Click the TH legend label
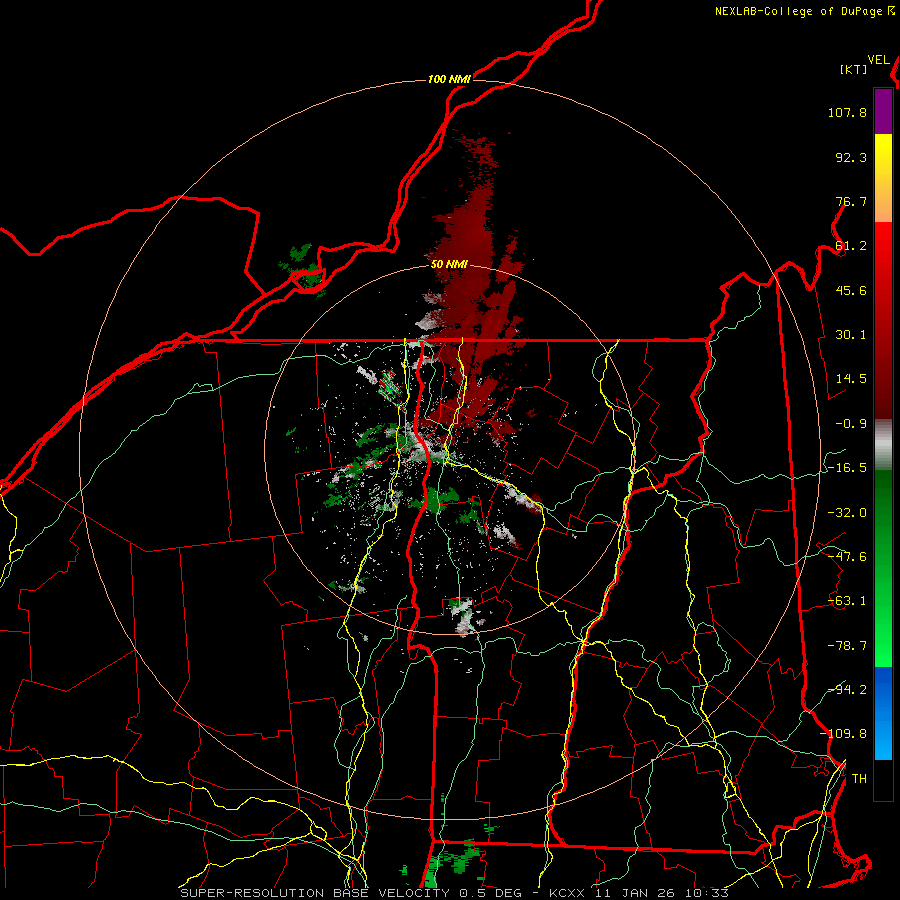Image resolution: width=900 pixels, height=900 pixels. pos(859,779)
